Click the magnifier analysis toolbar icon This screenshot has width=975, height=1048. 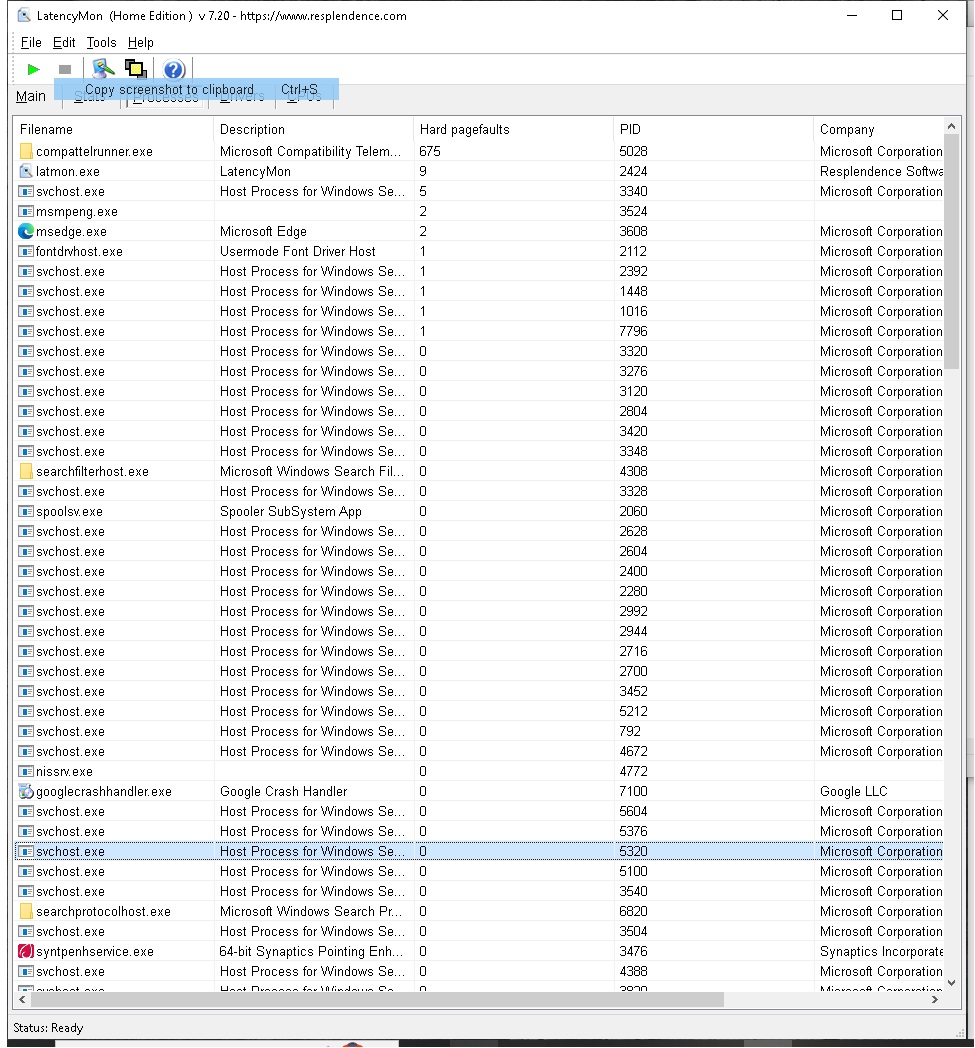[x=104, y=68]
